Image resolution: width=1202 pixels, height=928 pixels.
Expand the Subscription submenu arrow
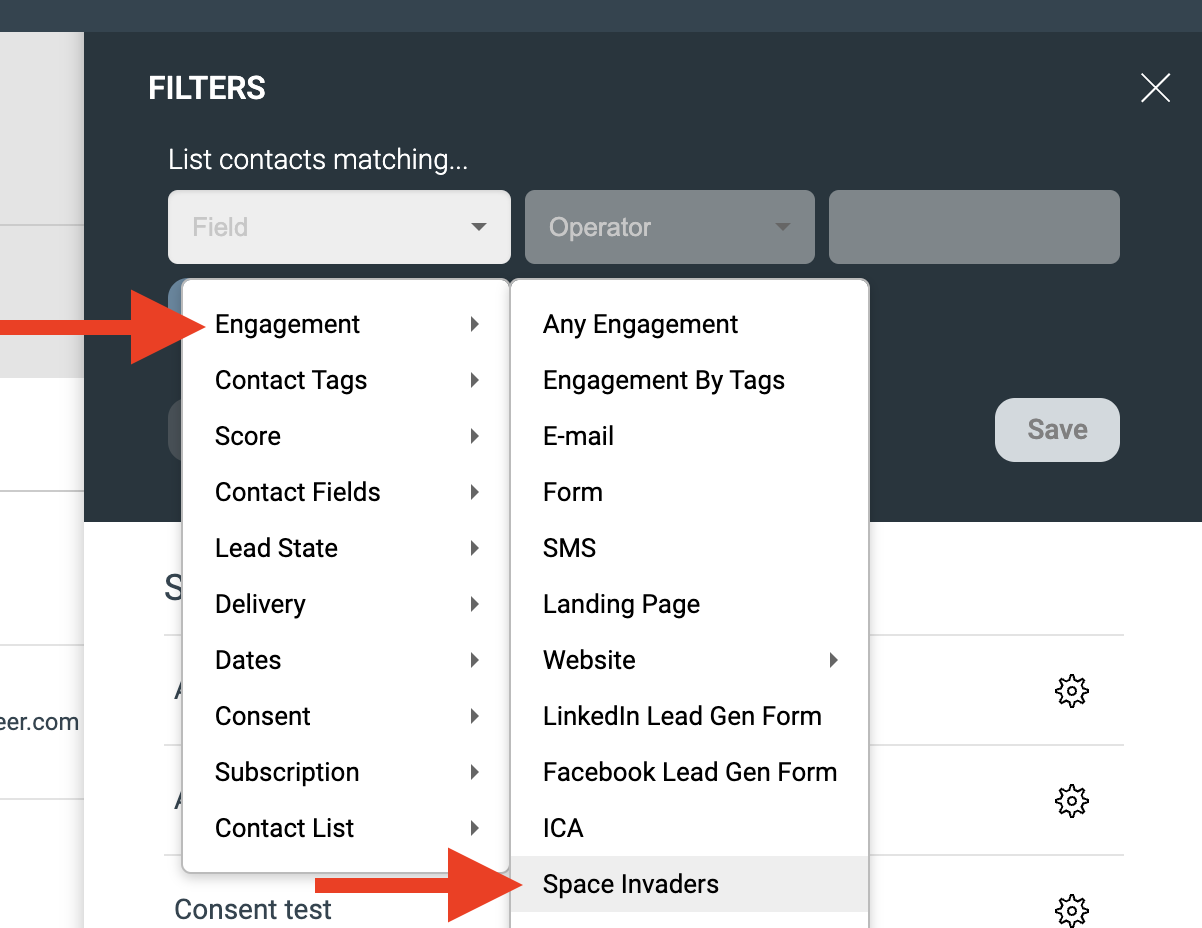click(x=475, y=772)
